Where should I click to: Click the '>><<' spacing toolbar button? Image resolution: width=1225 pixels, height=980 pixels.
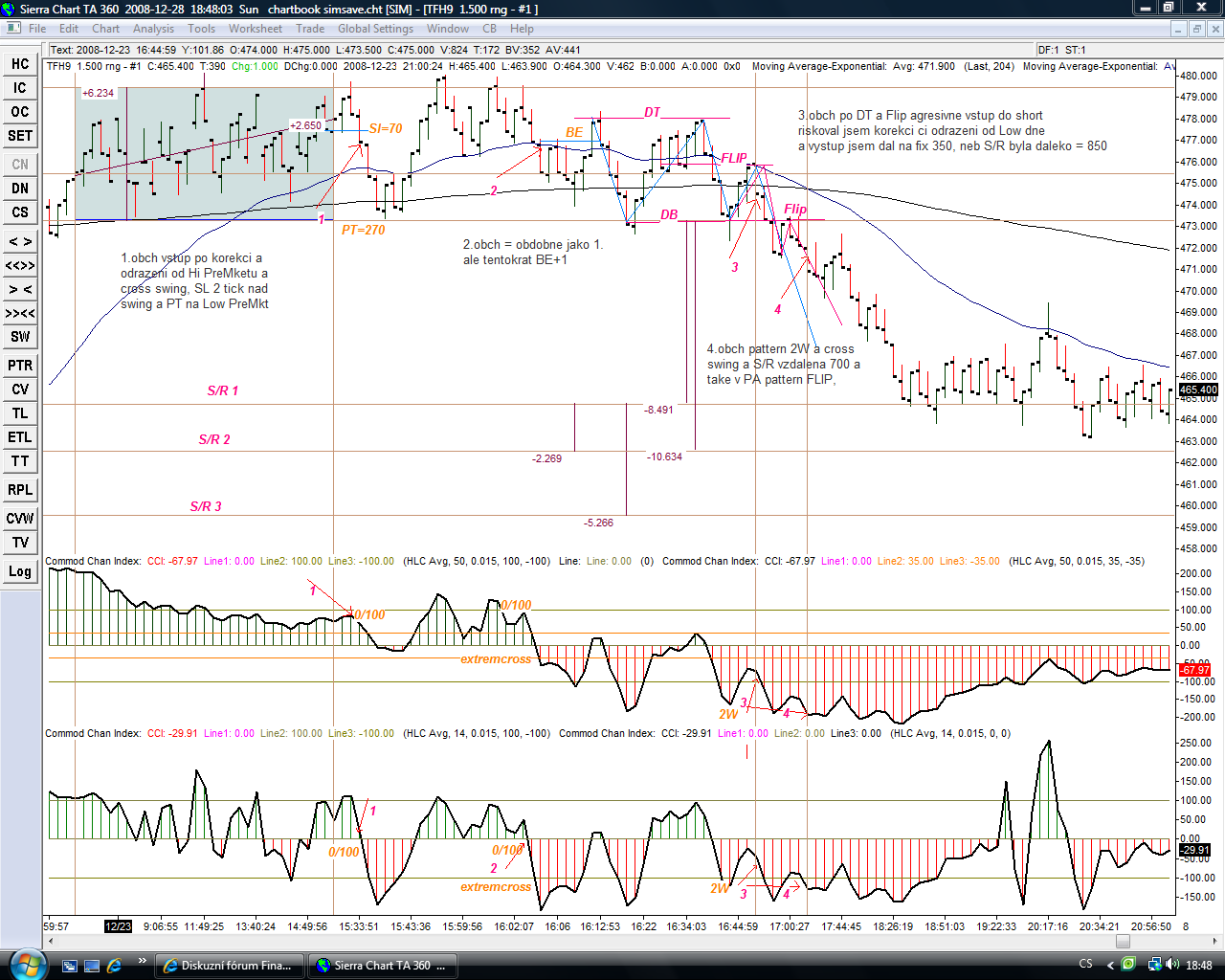coord(20,313)
